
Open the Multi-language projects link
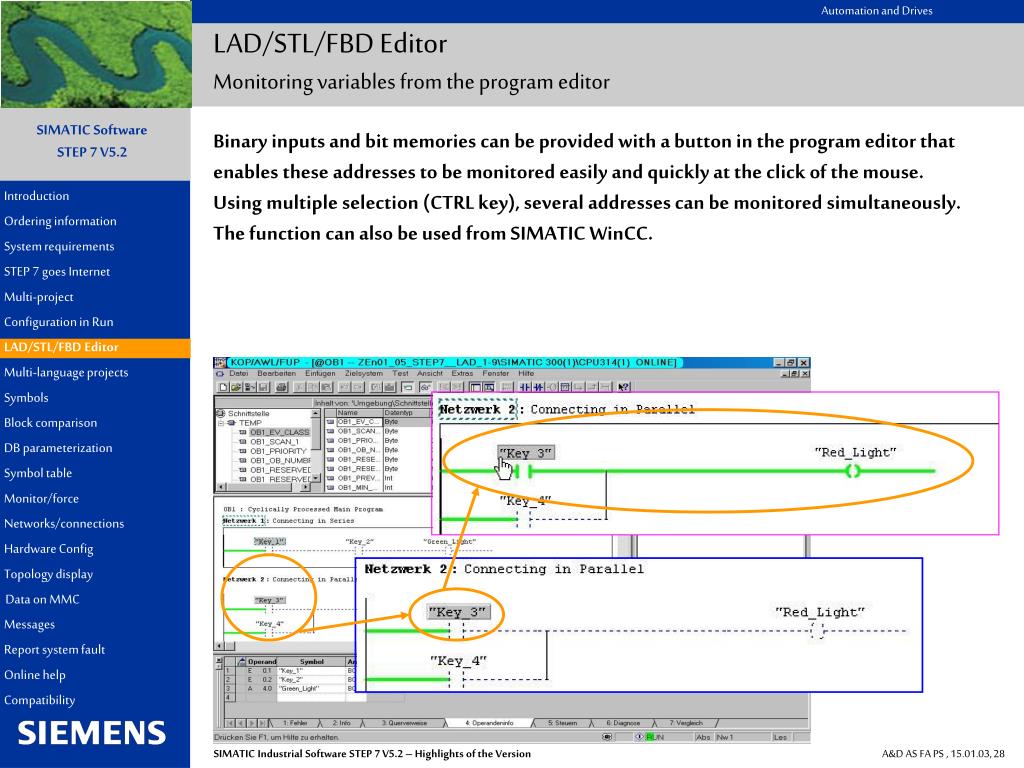[66, 373]
